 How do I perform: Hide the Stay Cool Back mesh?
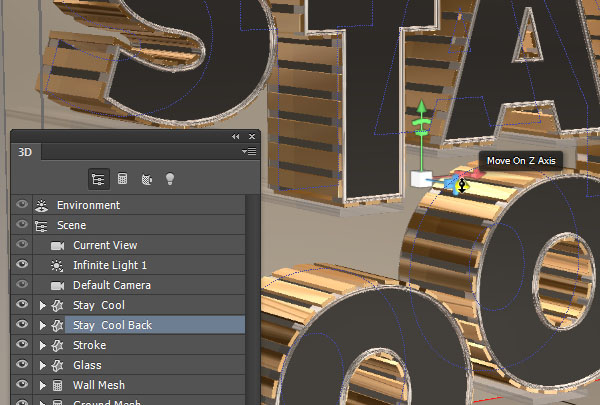click(x=22, y=324)
